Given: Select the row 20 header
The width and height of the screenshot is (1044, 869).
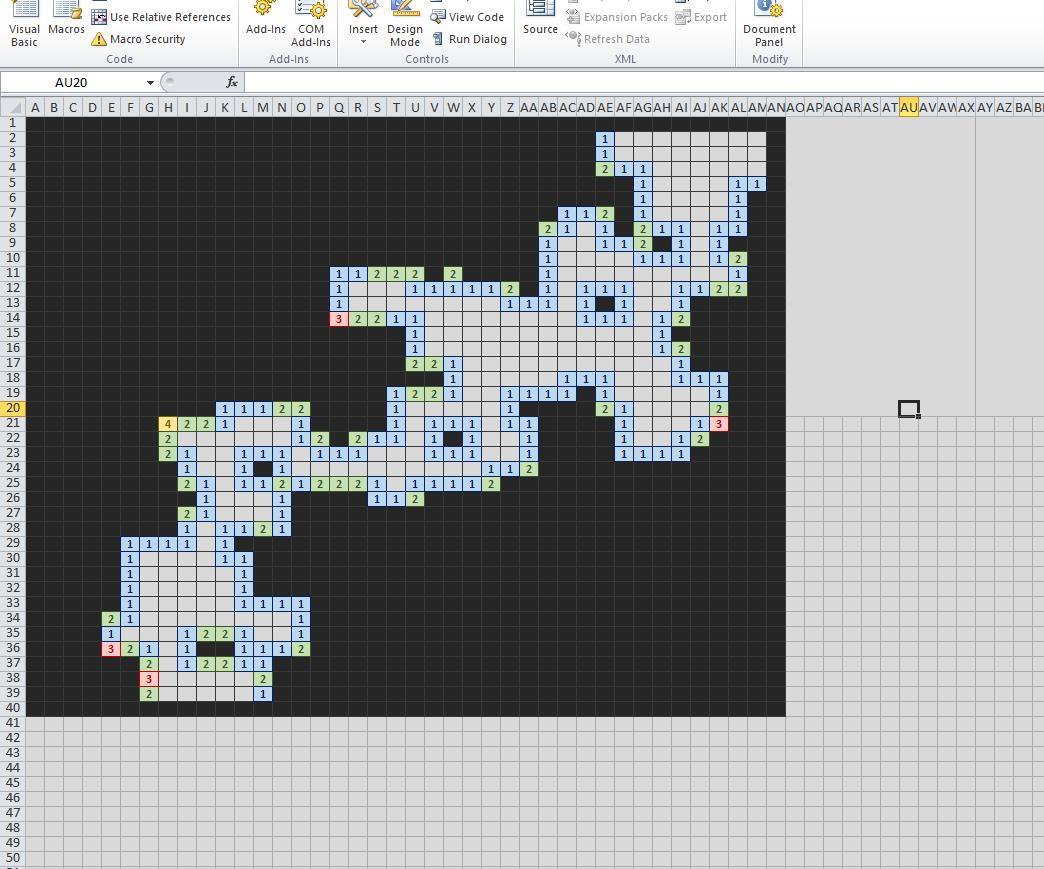Looking at the screenshot, I should point(12,409).
